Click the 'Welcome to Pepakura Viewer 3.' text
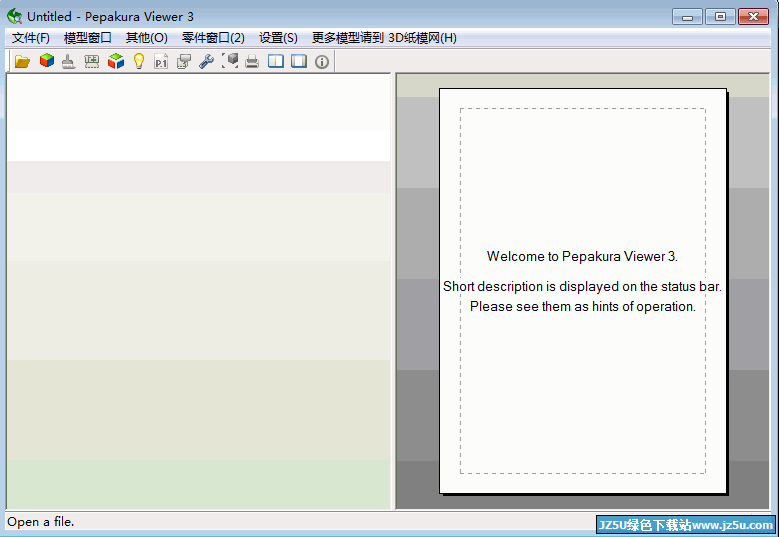The width and height of the screenshot is (779, 537). [582, 256]
